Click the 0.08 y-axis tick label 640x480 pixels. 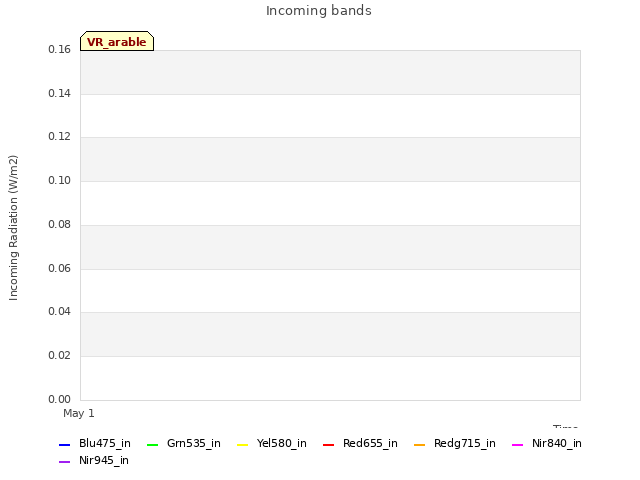(60, 224)
